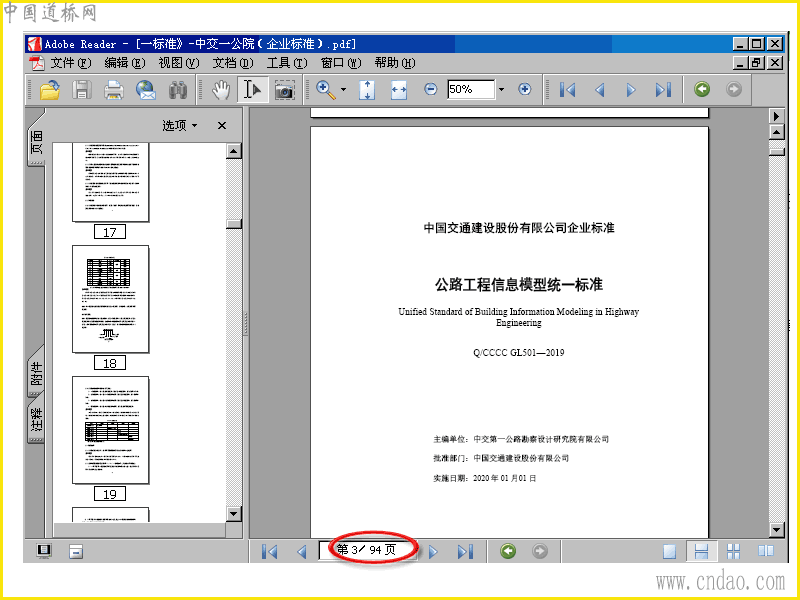Image resolution: width=800 pixels, height=600 pixels.
Task: Select the Hand tool
Action: point(221,90)
